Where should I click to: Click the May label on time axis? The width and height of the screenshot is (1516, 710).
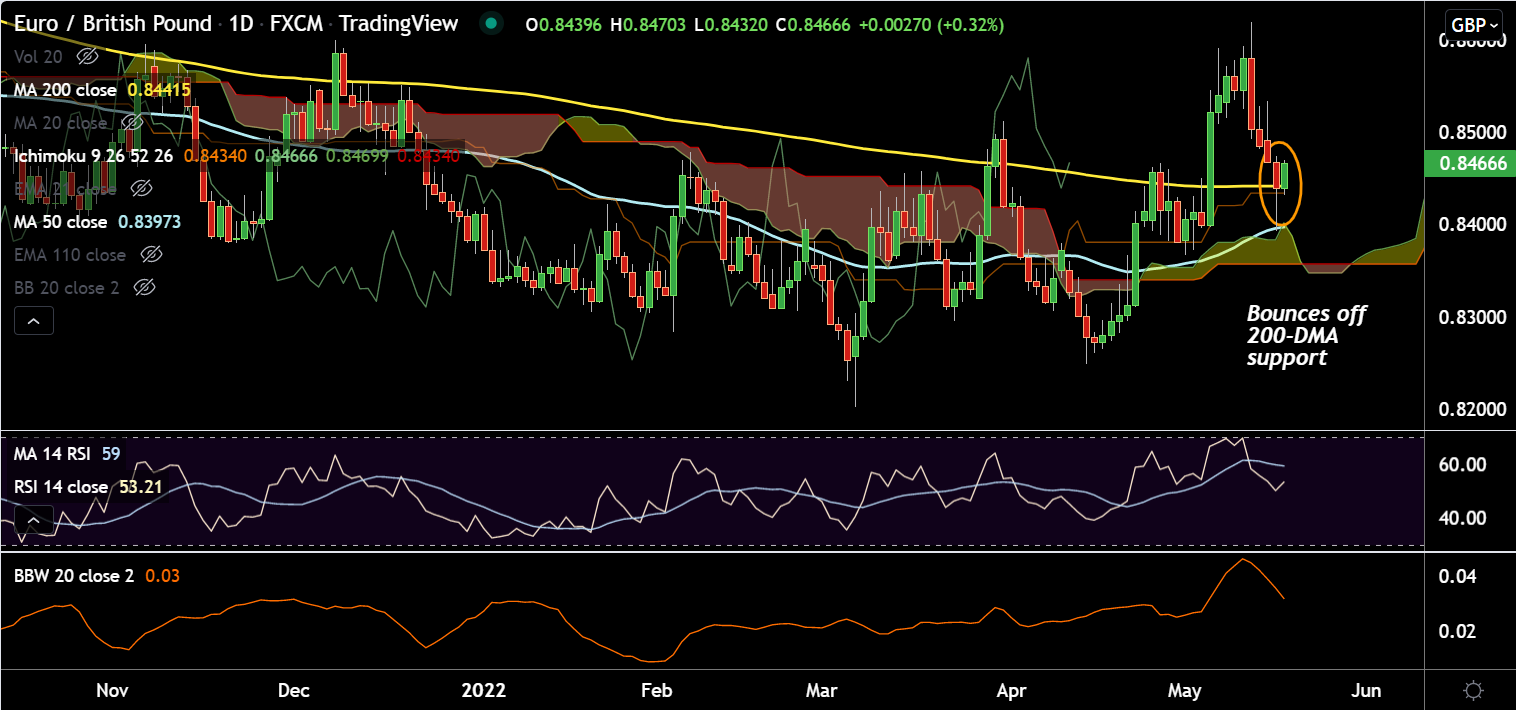pyautogui.click(x=1185, y=691)
